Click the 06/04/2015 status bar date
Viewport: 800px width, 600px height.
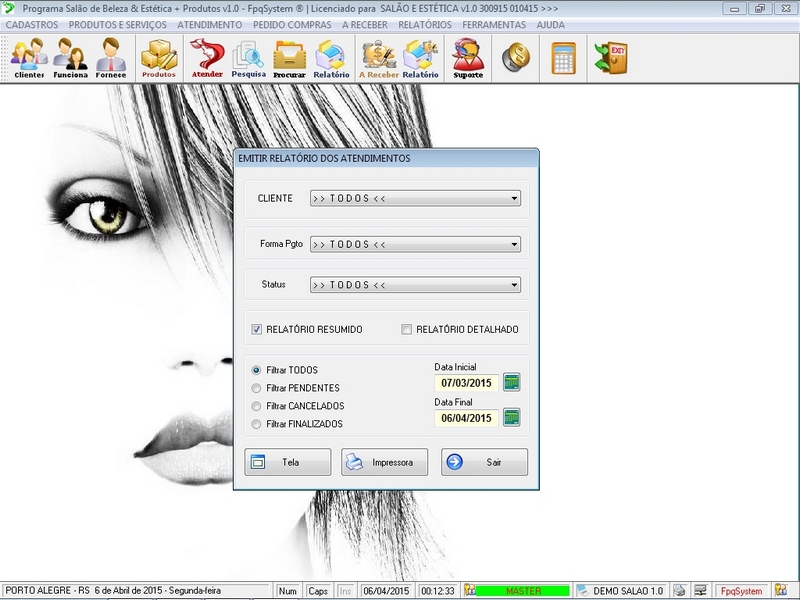click(x=386, y=591)
